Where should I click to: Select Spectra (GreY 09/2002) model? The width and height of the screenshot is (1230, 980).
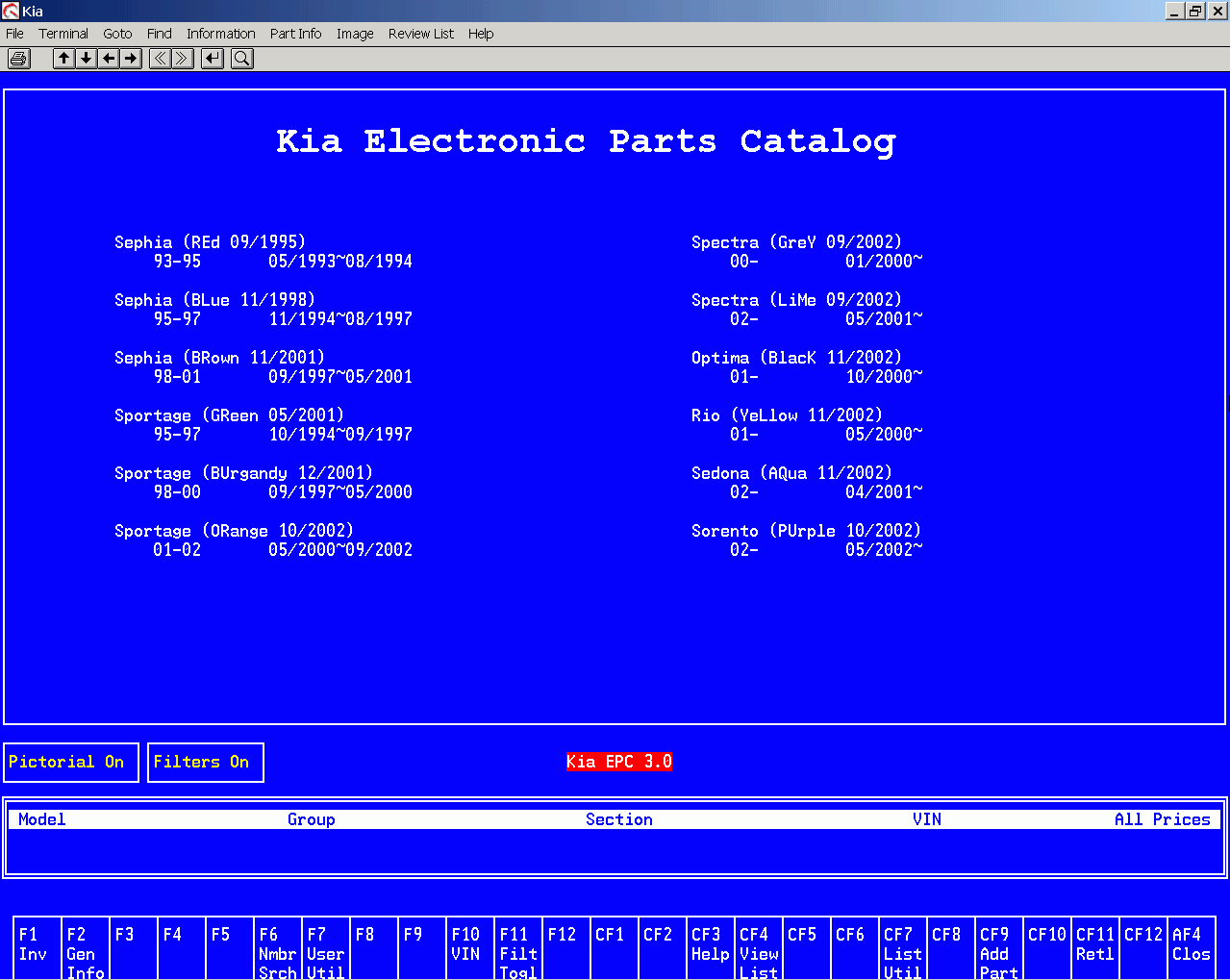796,242
